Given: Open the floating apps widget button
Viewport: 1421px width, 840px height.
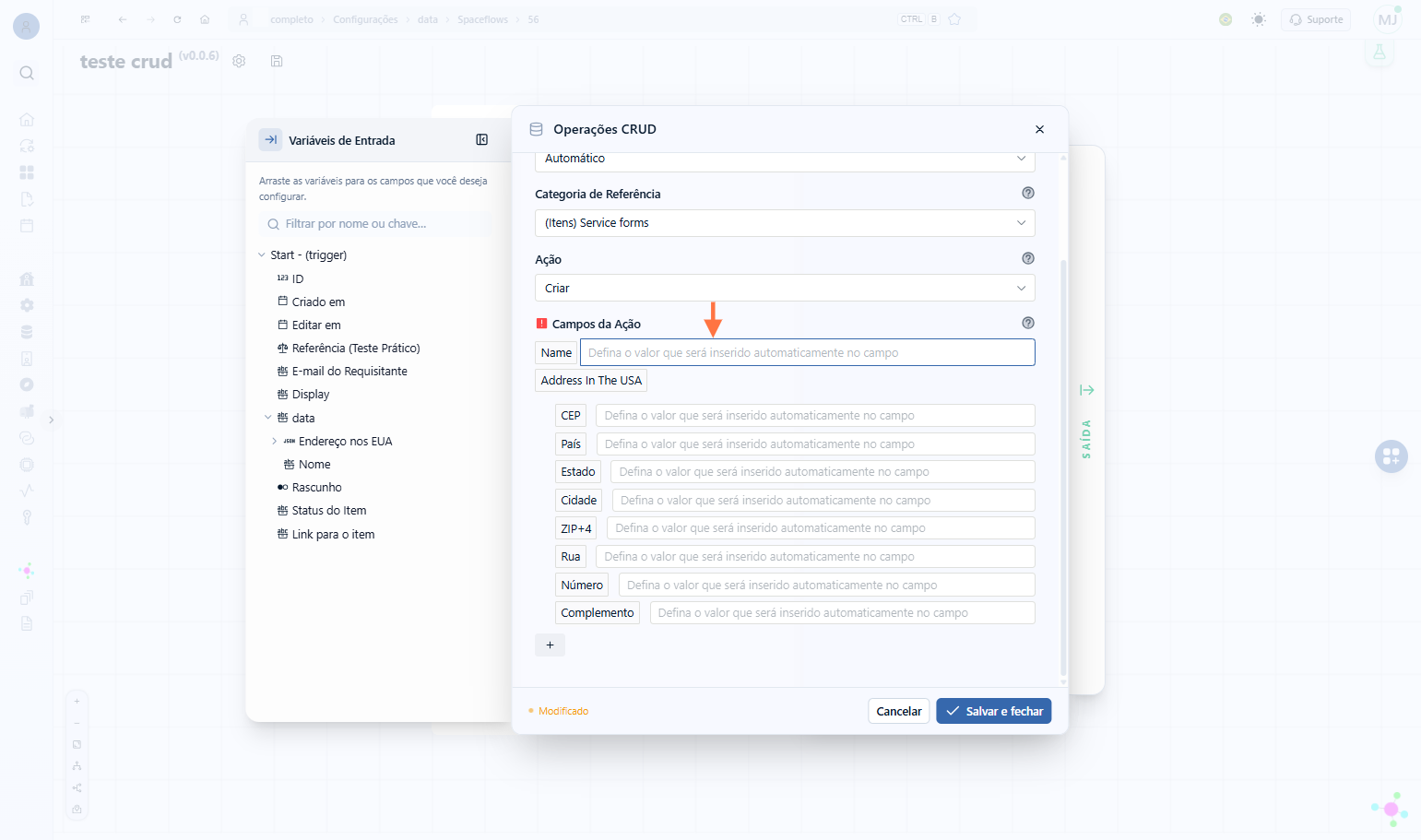Looking at the screenshot, I should coord(1391,455).
